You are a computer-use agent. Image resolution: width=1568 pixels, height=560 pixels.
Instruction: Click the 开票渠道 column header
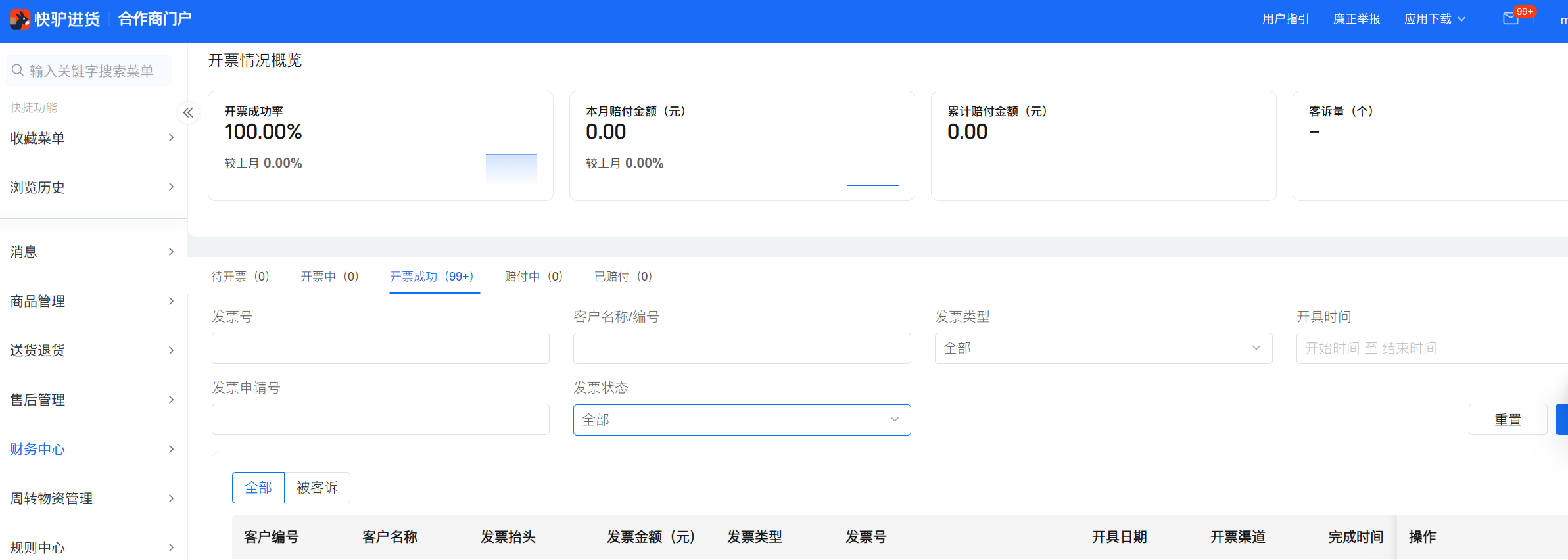coord(1238,537)
